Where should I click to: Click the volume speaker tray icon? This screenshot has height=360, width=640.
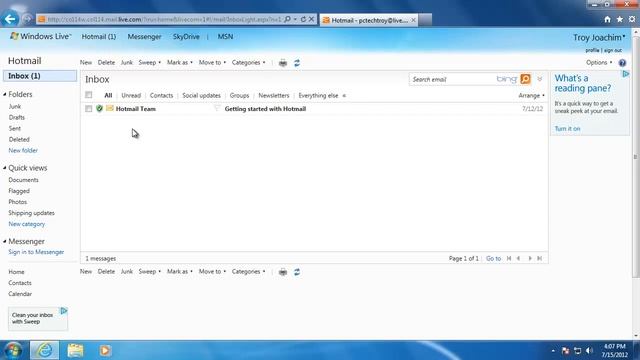point(589,351)
